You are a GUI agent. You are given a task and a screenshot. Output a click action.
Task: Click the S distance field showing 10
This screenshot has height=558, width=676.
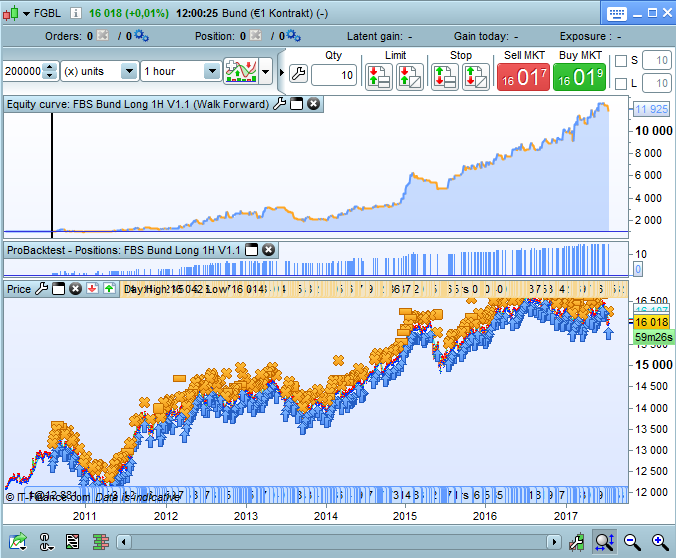pos(657,60)
